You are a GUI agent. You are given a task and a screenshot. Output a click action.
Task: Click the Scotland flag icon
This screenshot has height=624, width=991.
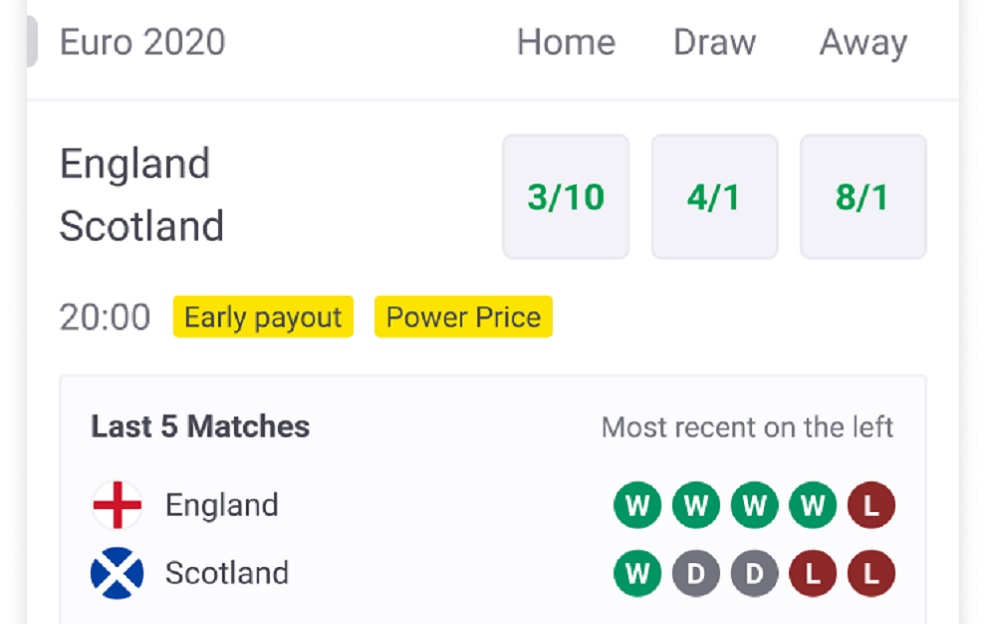pos(117,573)
